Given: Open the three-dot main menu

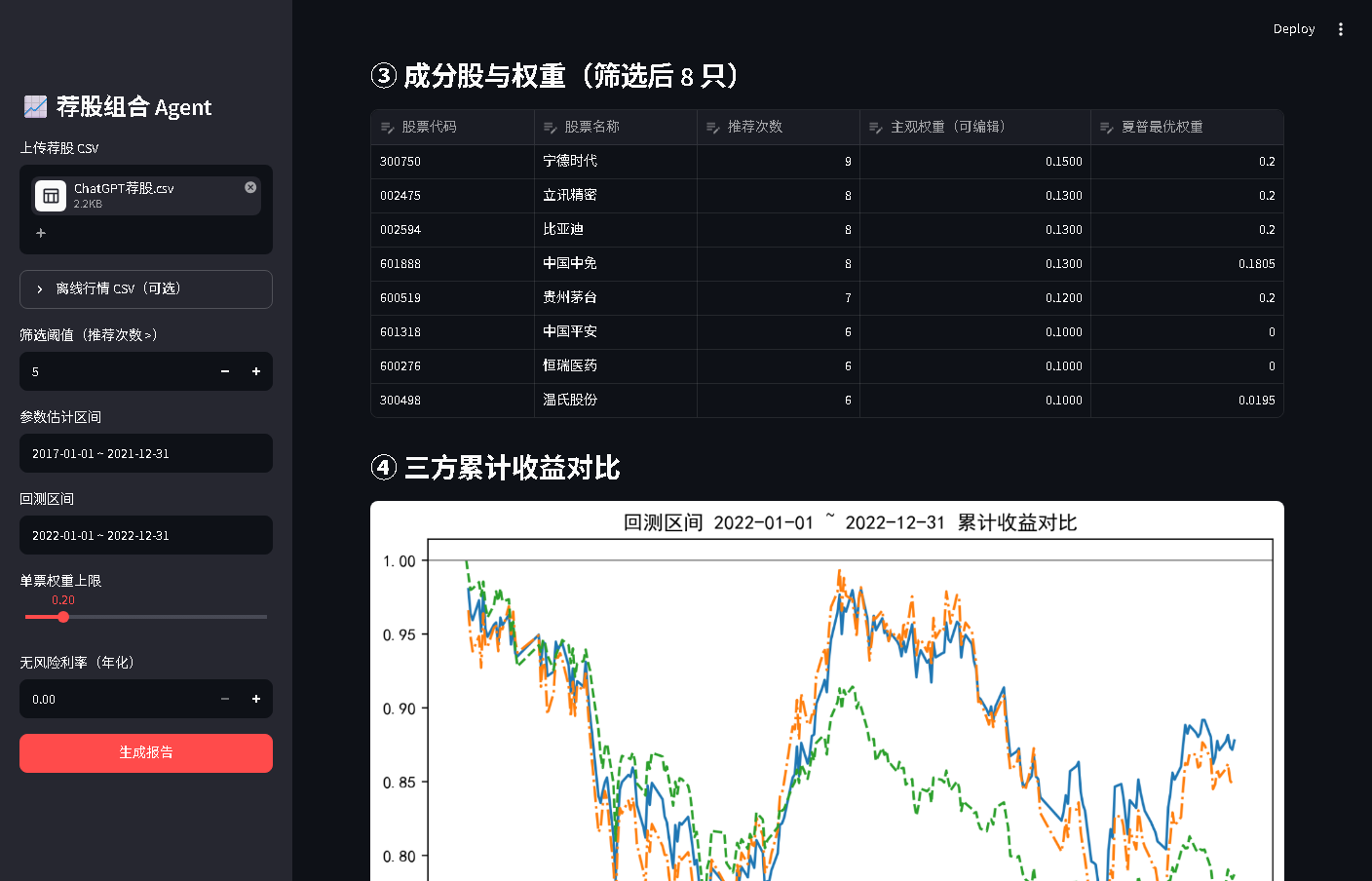Looking at the screenshot, I should tap(1341, 29).
